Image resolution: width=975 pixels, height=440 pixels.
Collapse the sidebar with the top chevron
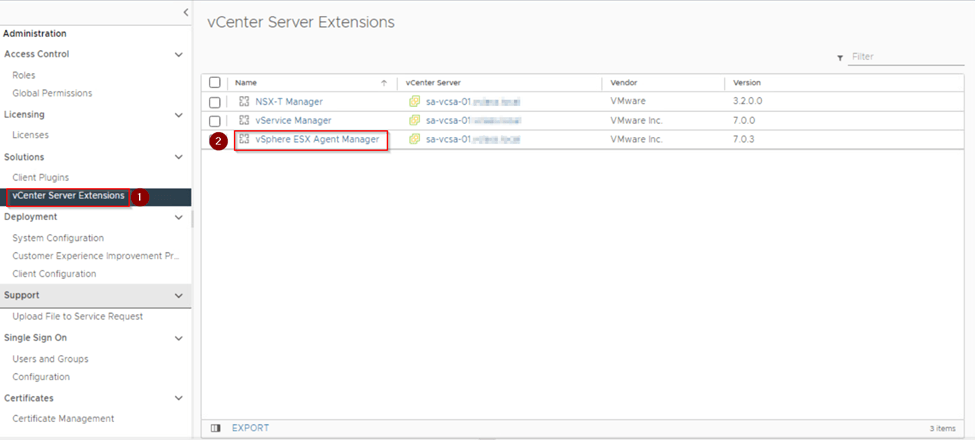click(x=185, y=11)
